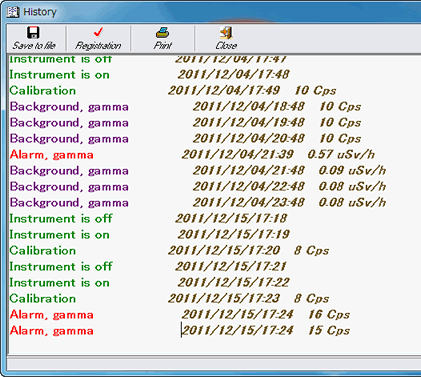Click the timestamp 2011/12/04/21:48
The width and height of the screenshot is (421, 377).
coord(248,170)
